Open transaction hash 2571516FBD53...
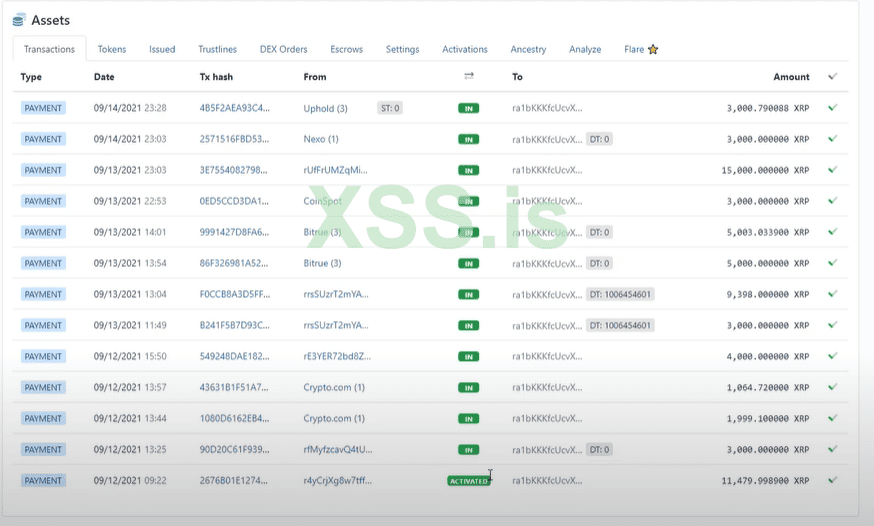The height and width of the screenshot is (526, 874). (234, 139)
